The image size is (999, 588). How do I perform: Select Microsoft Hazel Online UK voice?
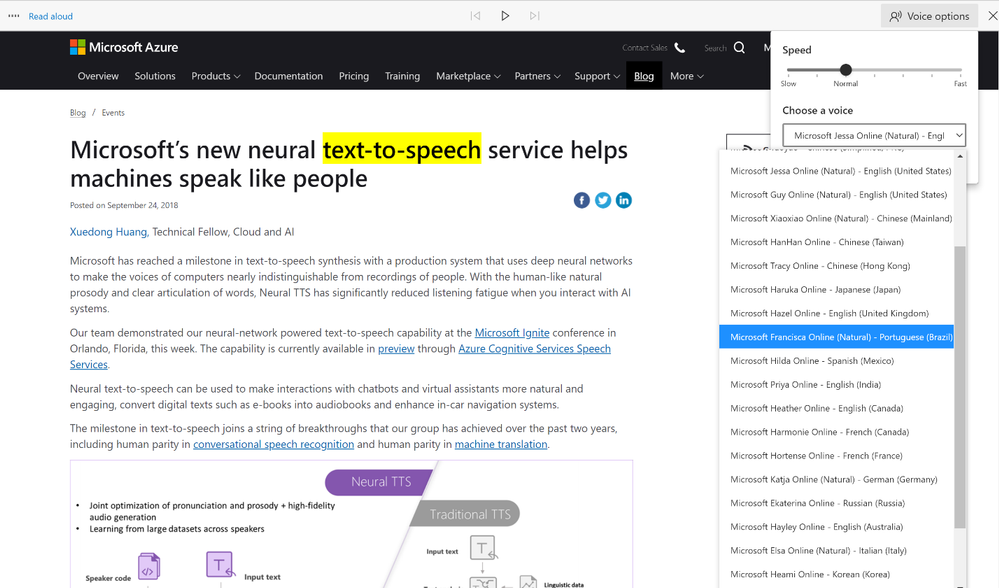point(837,313)
